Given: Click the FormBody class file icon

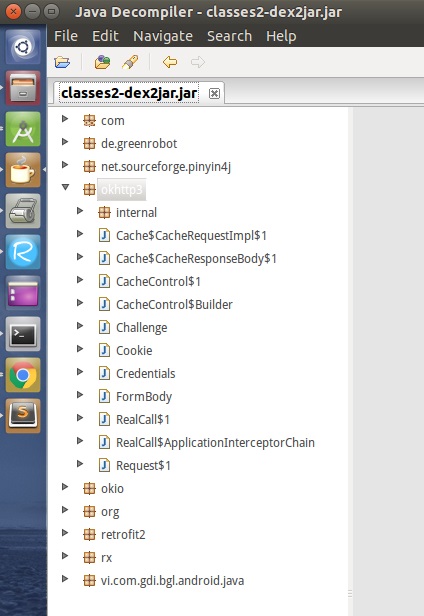Looking at the screenshot, I should point(104,396).
